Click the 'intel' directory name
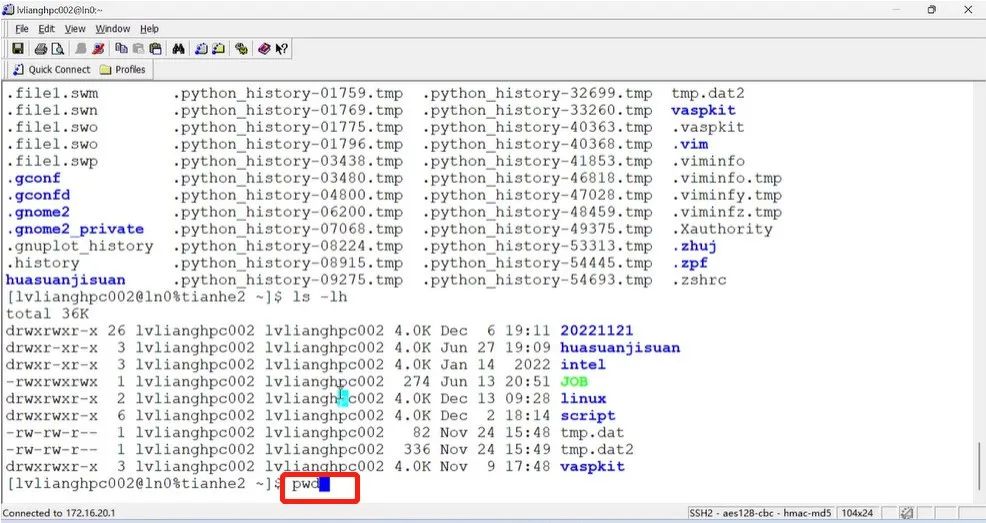The image size is (986, 523). click(583, 365)
